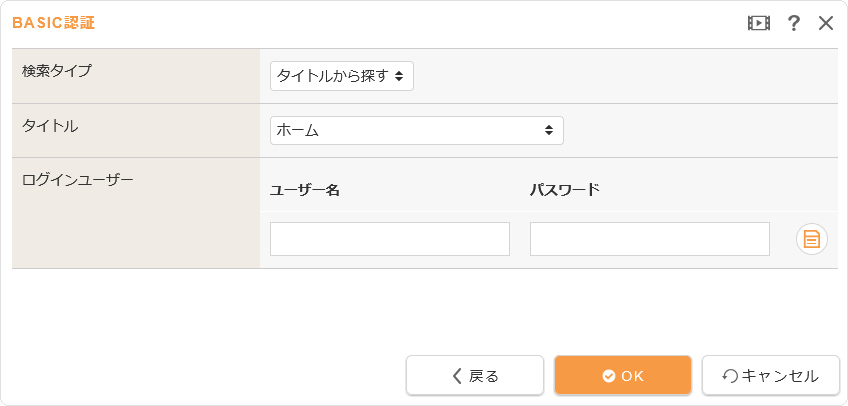Close the BASIC認証 dialog with X
Viewport: 848px width, 406px height.
pyautogui.click(x=826, y=23)
